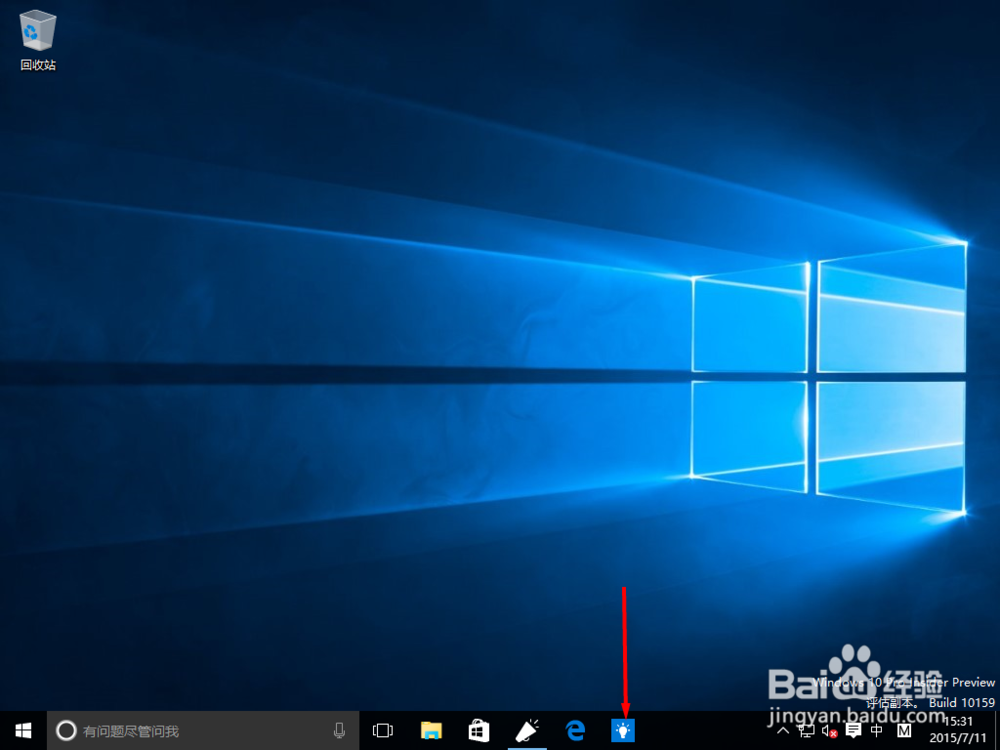1000x750 pixels.
Task: Click the muted volume tray icon
Action: 829,731
